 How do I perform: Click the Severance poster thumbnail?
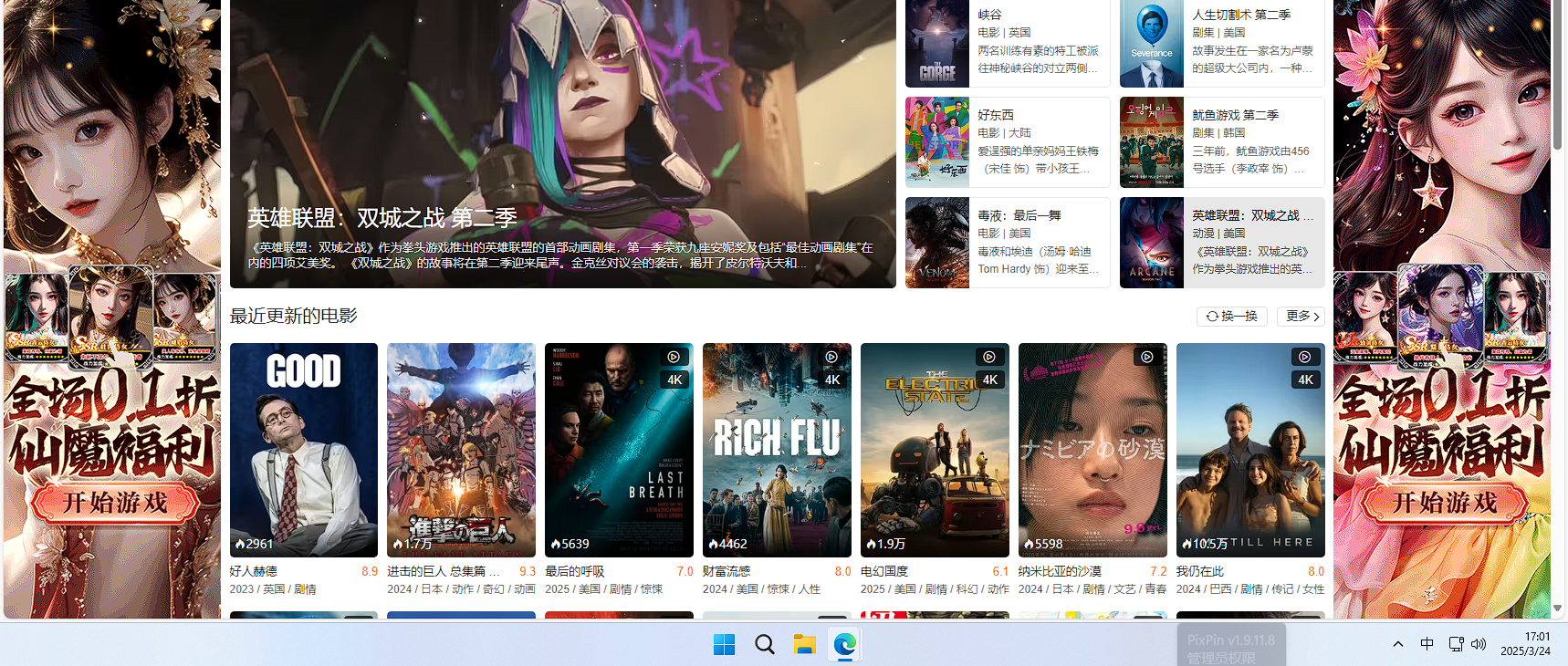click(x=1152, y=42)
